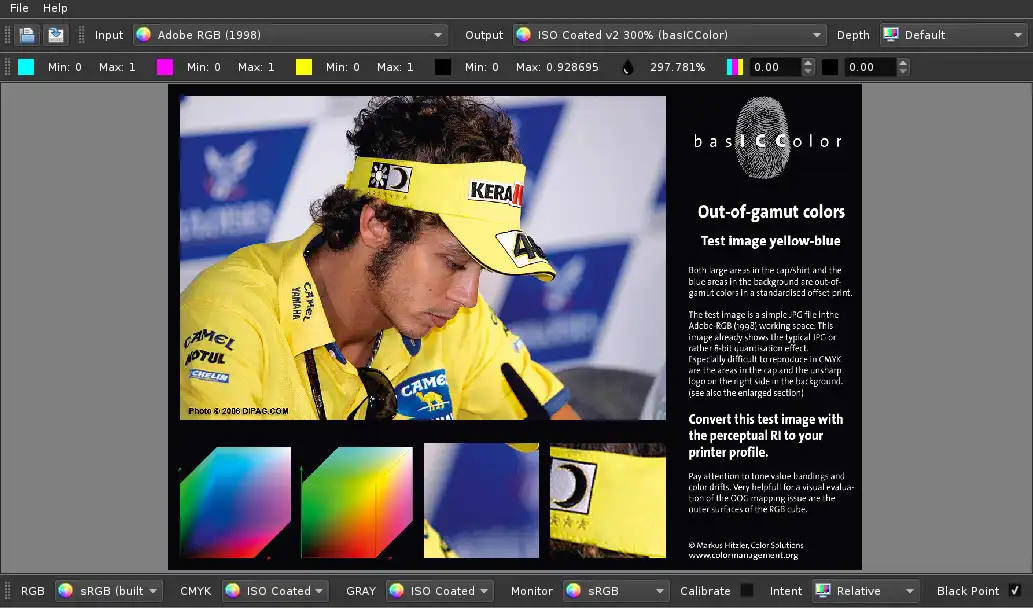
Task: Click the enlarged yellow cap moon detail thumbnail
Action: tap(607, 501)
